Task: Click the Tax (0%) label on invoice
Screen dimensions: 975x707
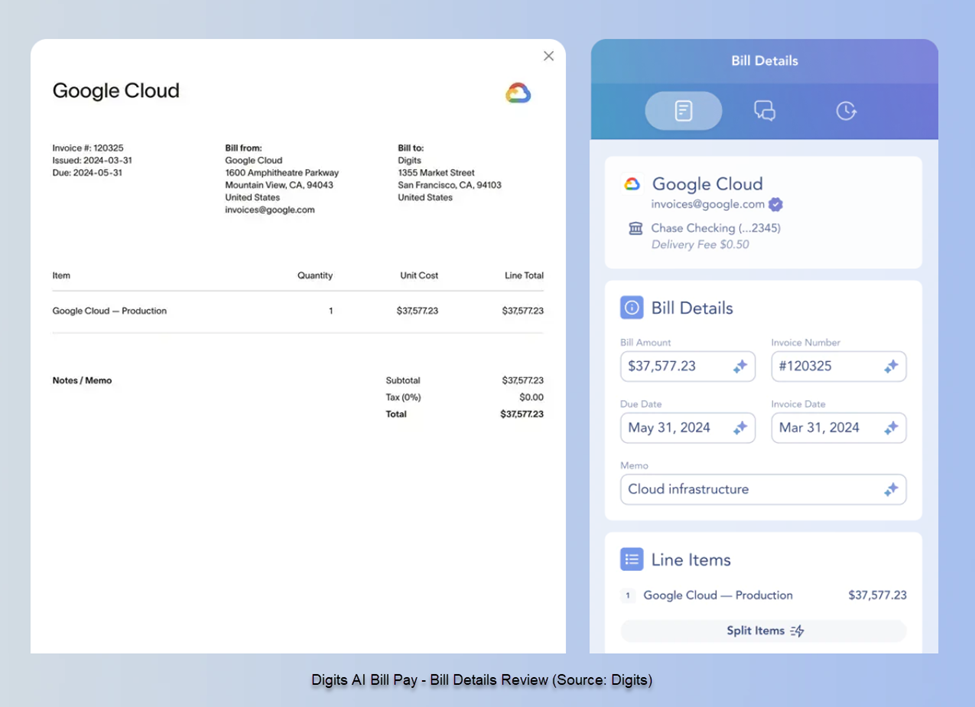Action: (403, 397)
